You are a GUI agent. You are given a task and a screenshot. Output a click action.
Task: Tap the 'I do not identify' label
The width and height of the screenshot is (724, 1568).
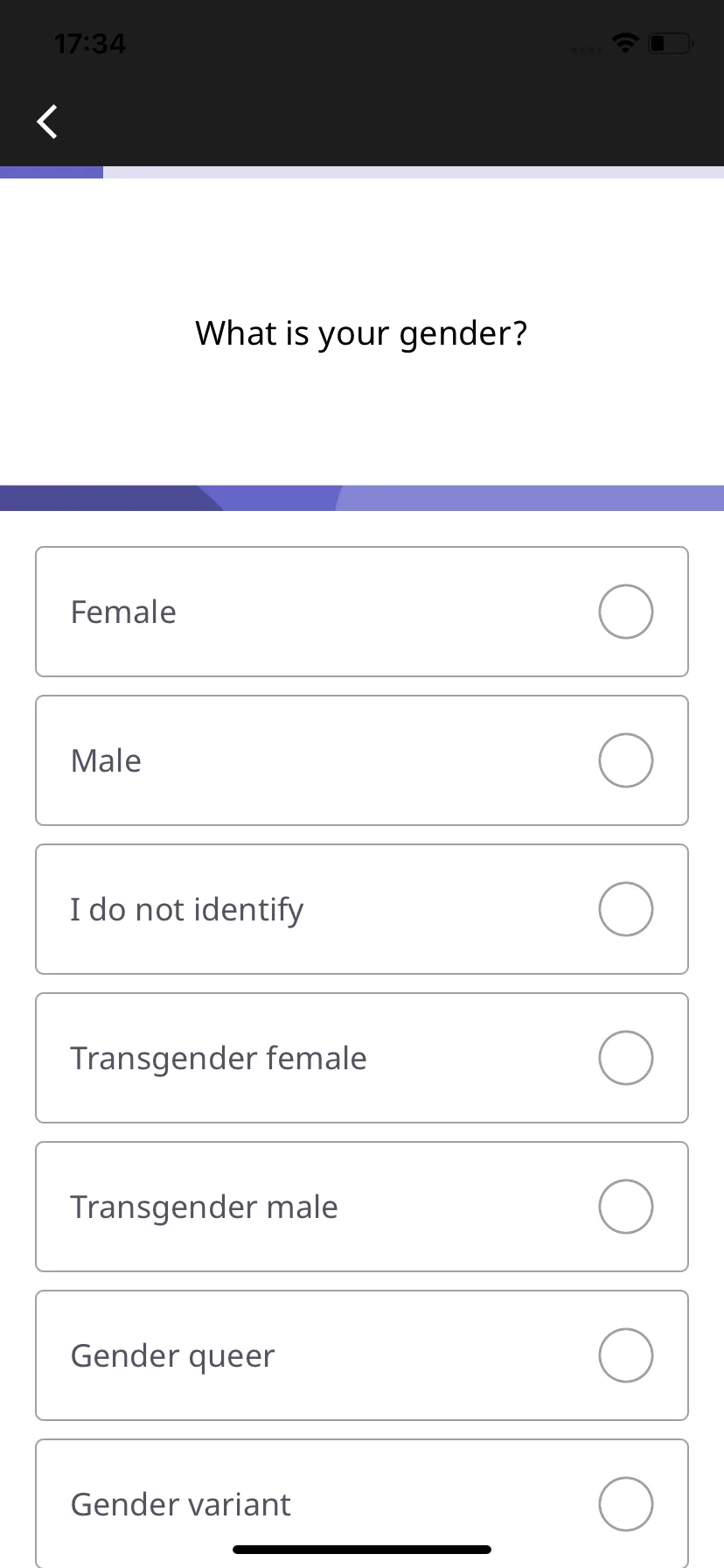tap(187, 910)
